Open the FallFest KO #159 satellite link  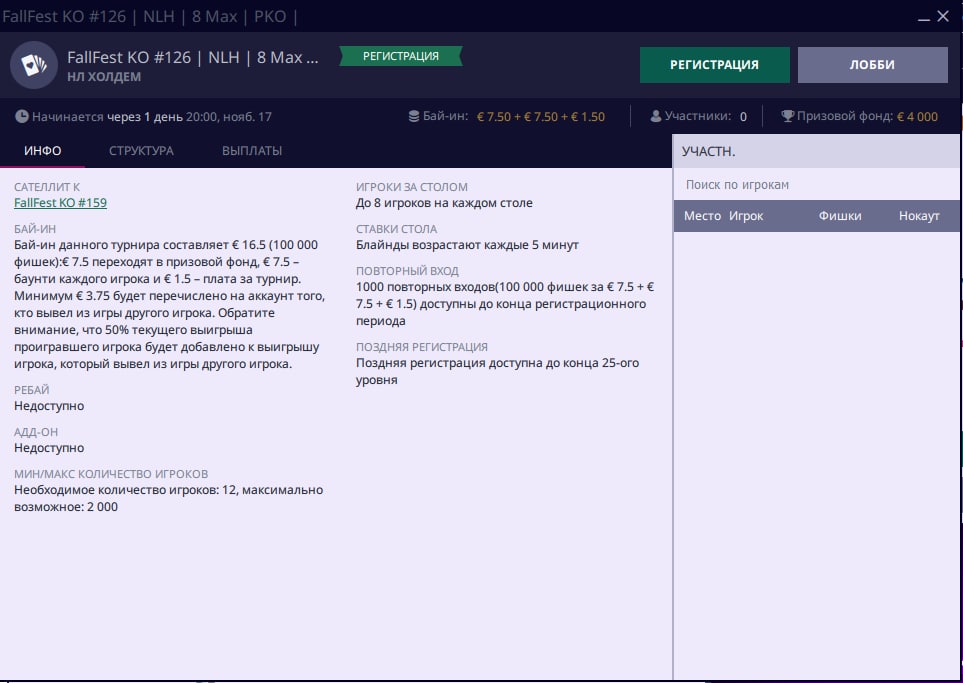pos(60,203)
